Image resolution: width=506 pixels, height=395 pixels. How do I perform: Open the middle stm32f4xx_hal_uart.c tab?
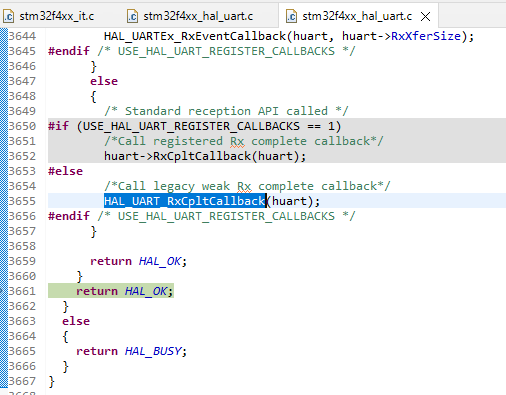coord(190,16)
